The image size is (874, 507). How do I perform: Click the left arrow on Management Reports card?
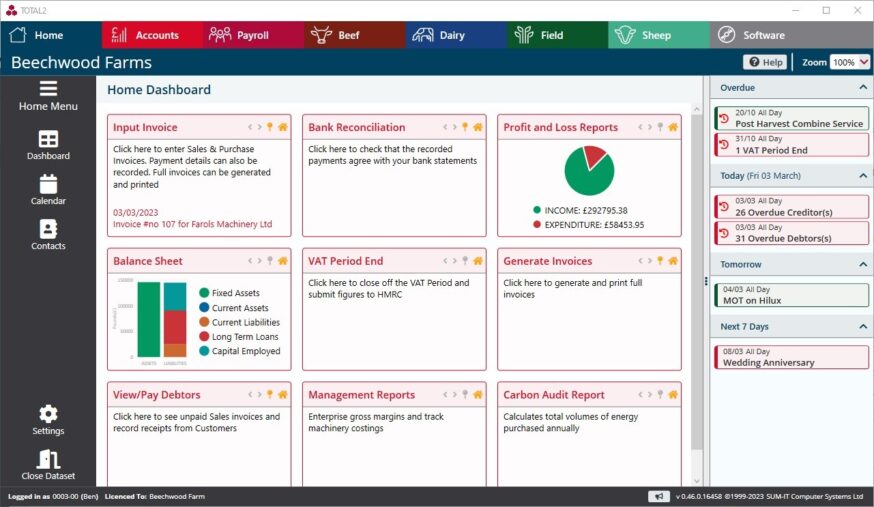pos(443,395)
